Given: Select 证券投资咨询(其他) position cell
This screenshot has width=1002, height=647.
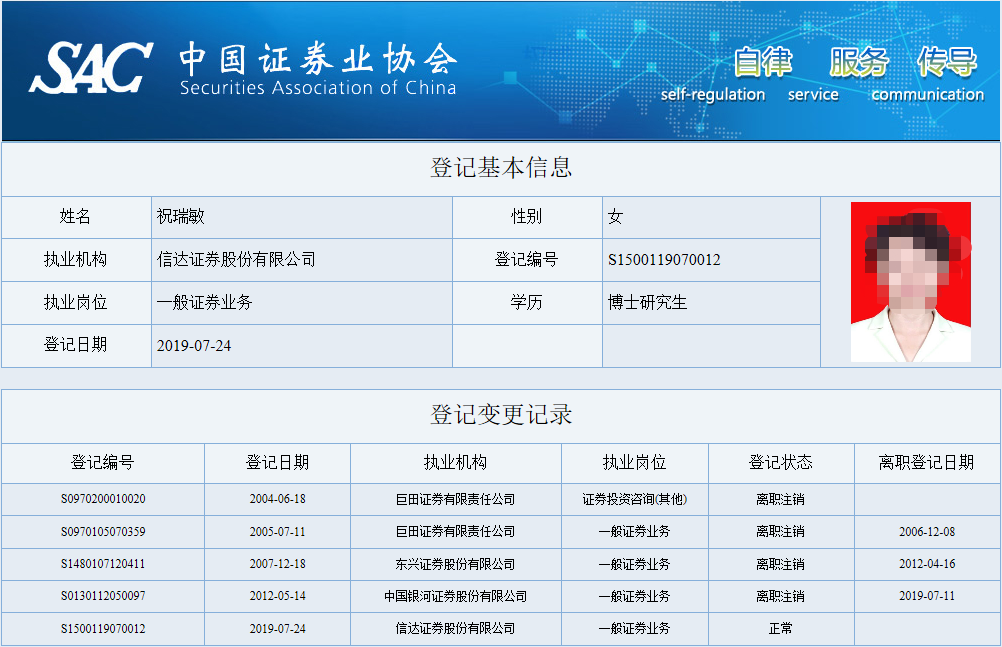Looking at the screenshot, I should pos(635,499).
